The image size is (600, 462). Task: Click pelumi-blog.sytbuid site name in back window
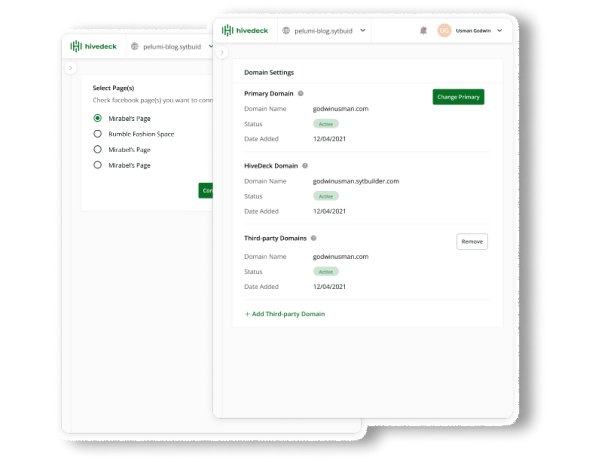172,47
